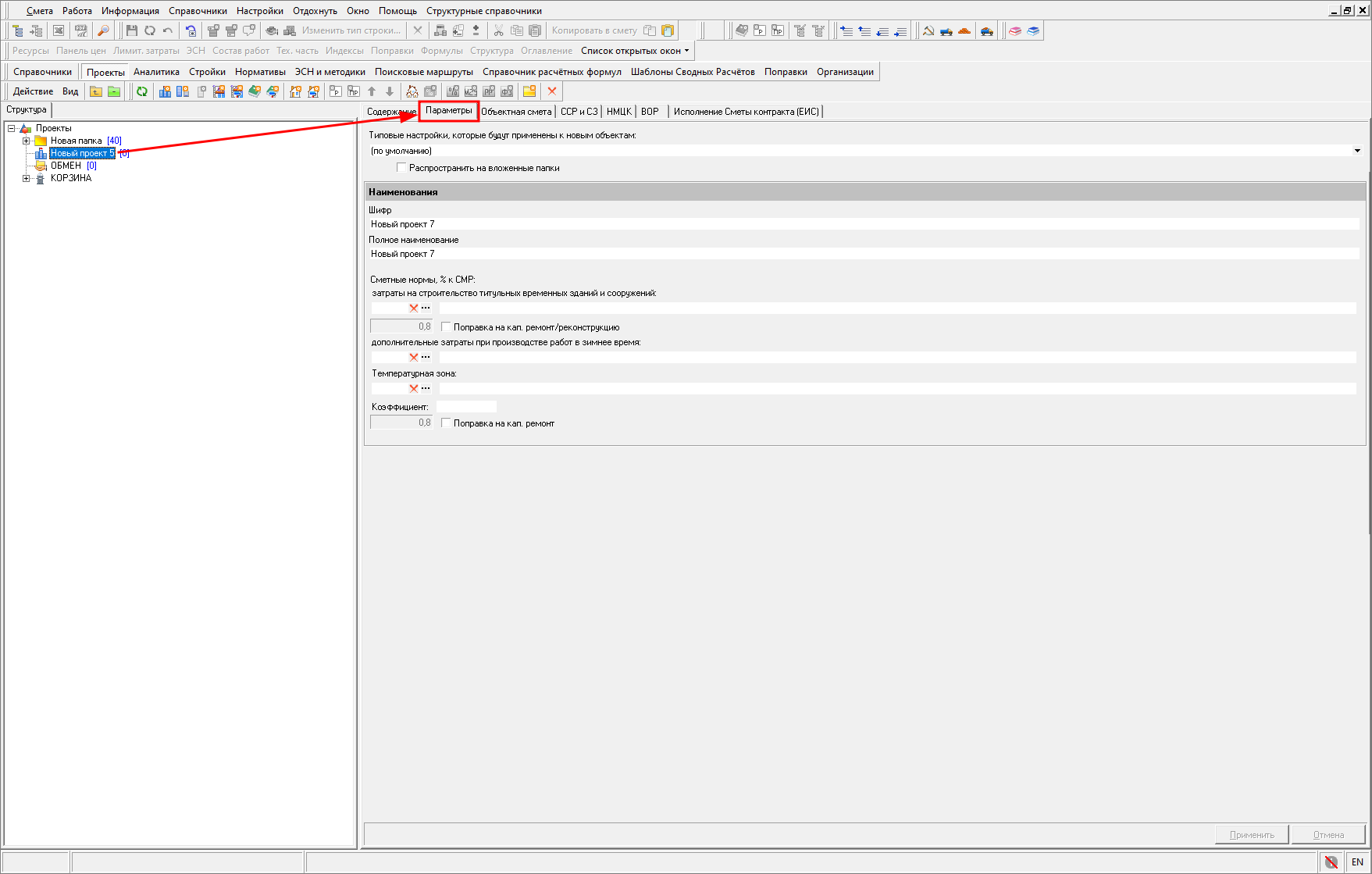Open the '(по умолчанию)' typical settings dropdown
The image size is (1372, 874).
[x=1357, y=151]
